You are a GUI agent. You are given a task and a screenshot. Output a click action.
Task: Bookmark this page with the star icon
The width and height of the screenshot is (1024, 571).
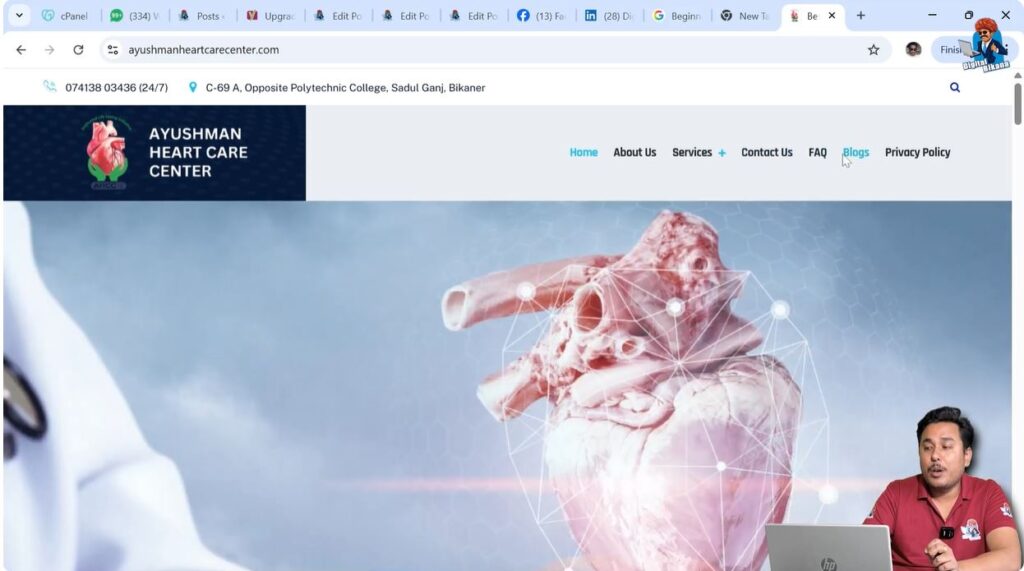(873, 50)
